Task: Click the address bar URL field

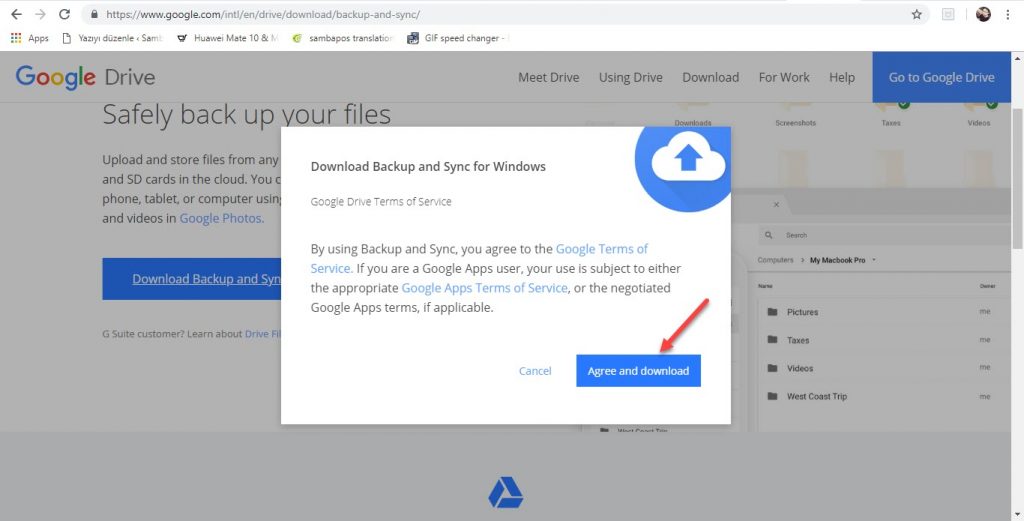Action: point(503,14)
